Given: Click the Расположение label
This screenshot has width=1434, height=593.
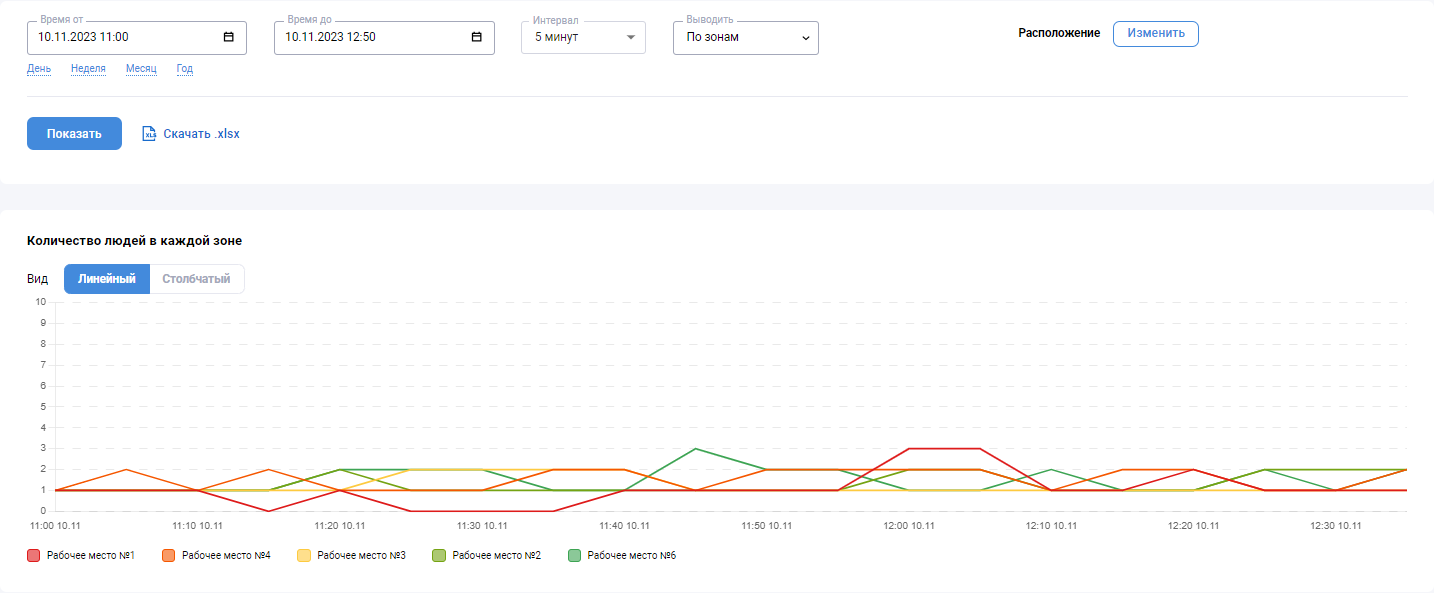Looking at the screenshot, I should coord(1059,33).
